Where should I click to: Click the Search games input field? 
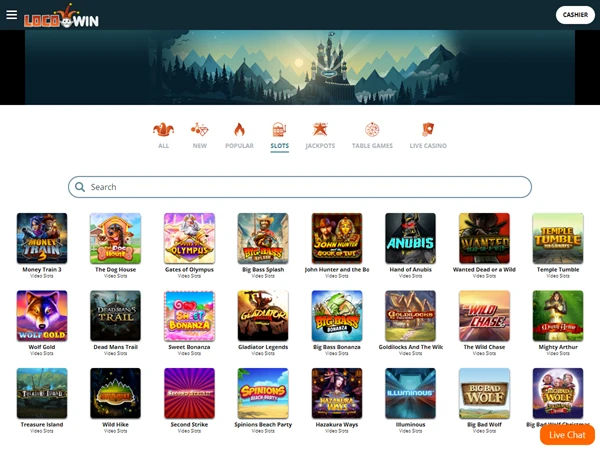pos(300,187)
